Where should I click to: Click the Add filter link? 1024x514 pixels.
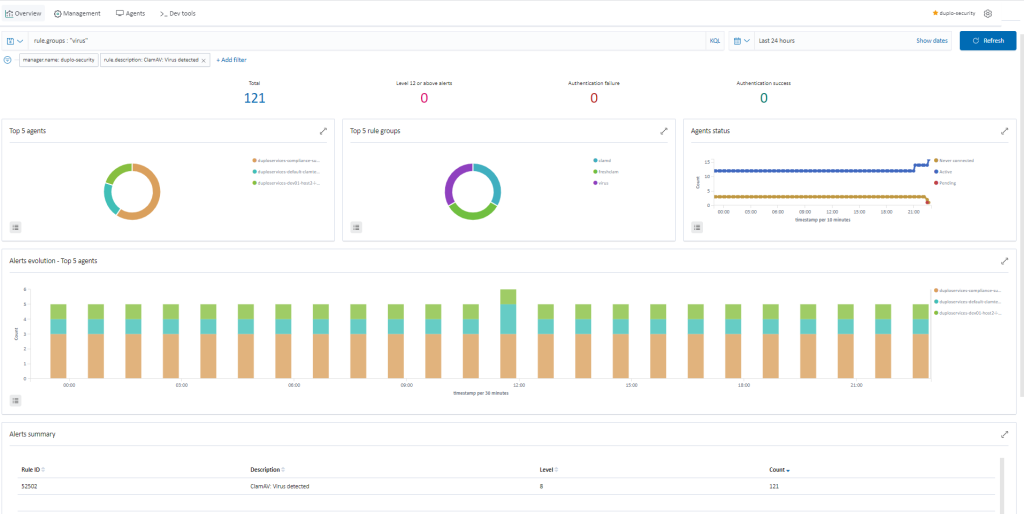point(231,60)
